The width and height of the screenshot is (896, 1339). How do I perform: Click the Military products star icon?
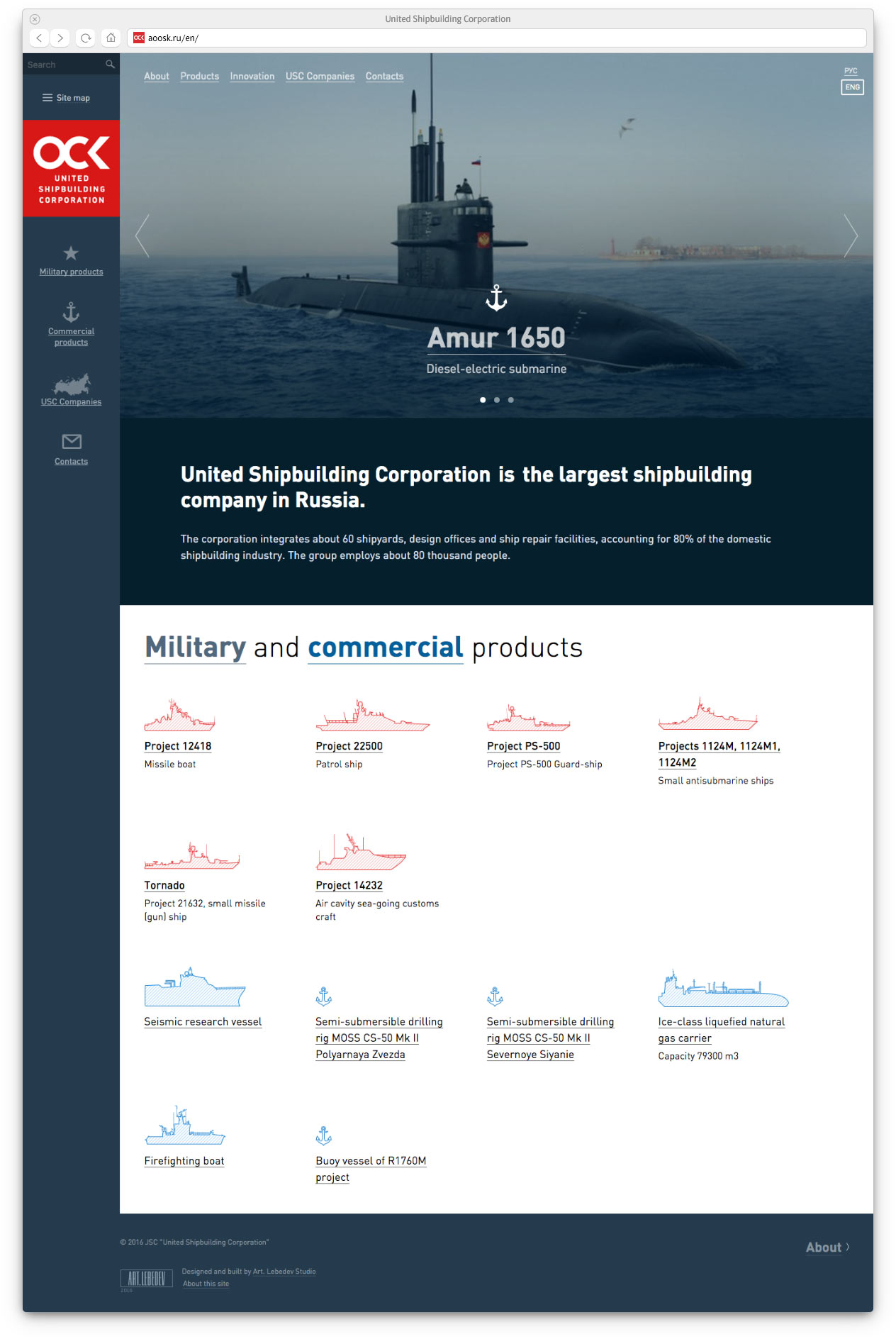coord(71,253)
